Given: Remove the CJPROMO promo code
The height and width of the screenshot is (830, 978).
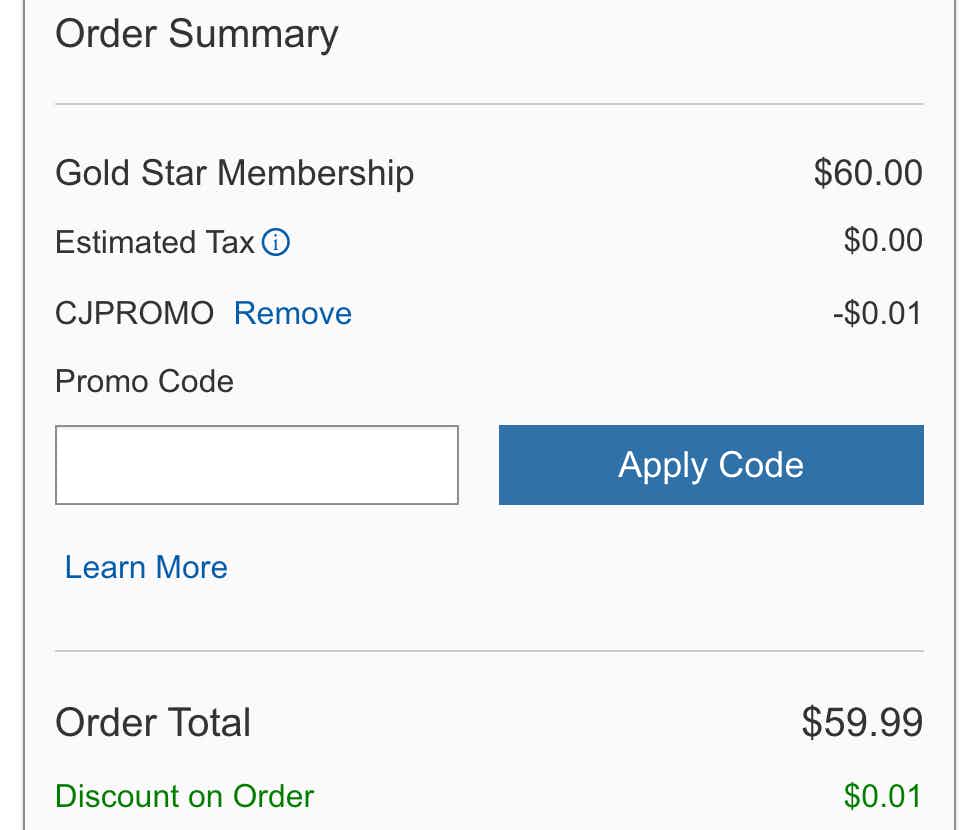Looking at the screenshot, I should (293, 314).
